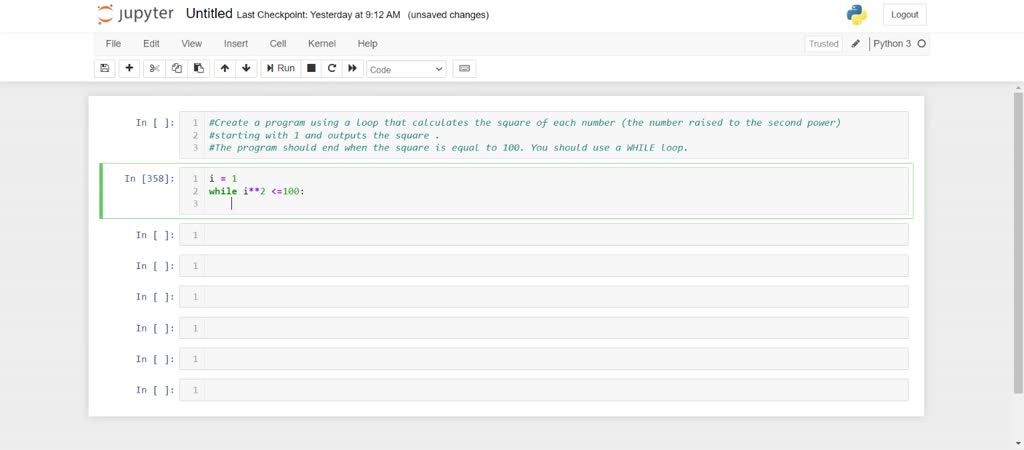This screenshot has width=1024, height=450.
Task: Restart kernel and rerun all cells
Action: (352, 68)
